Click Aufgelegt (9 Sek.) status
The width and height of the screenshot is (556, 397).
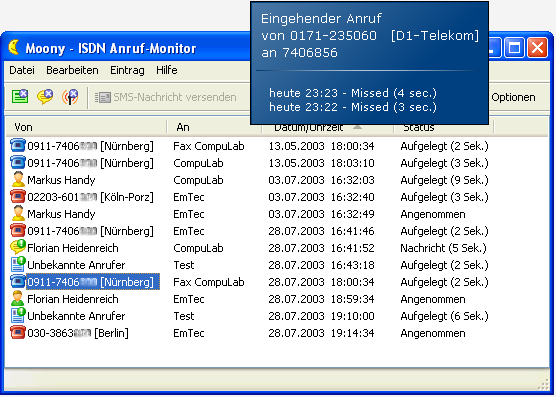[x=444, y=180]
